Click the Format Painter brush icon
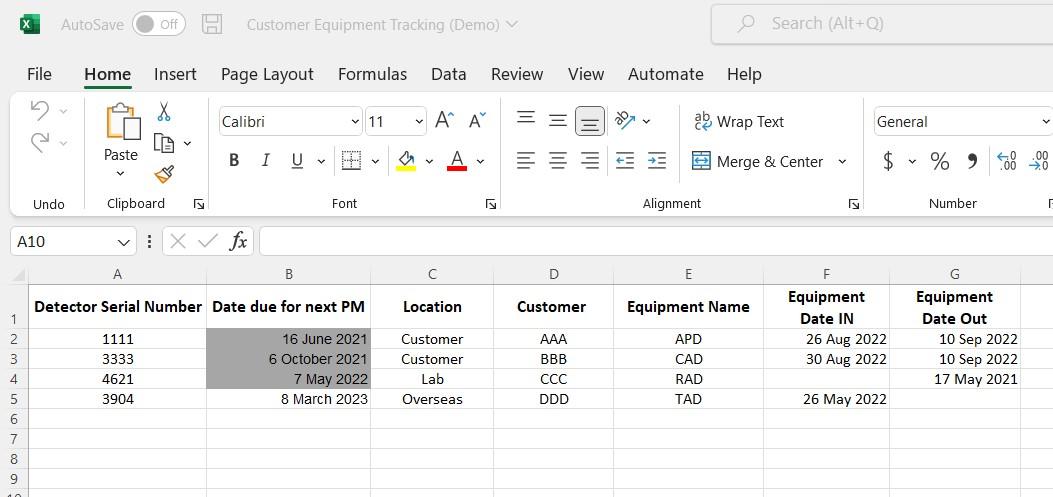Viewport: 1053px width, 497px height. click(x=164, y=175)
